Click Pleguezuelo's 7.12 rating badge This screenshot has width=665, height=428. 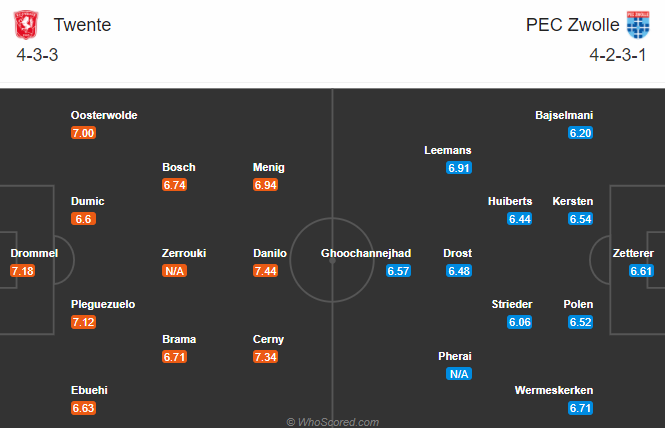[84, 322]
